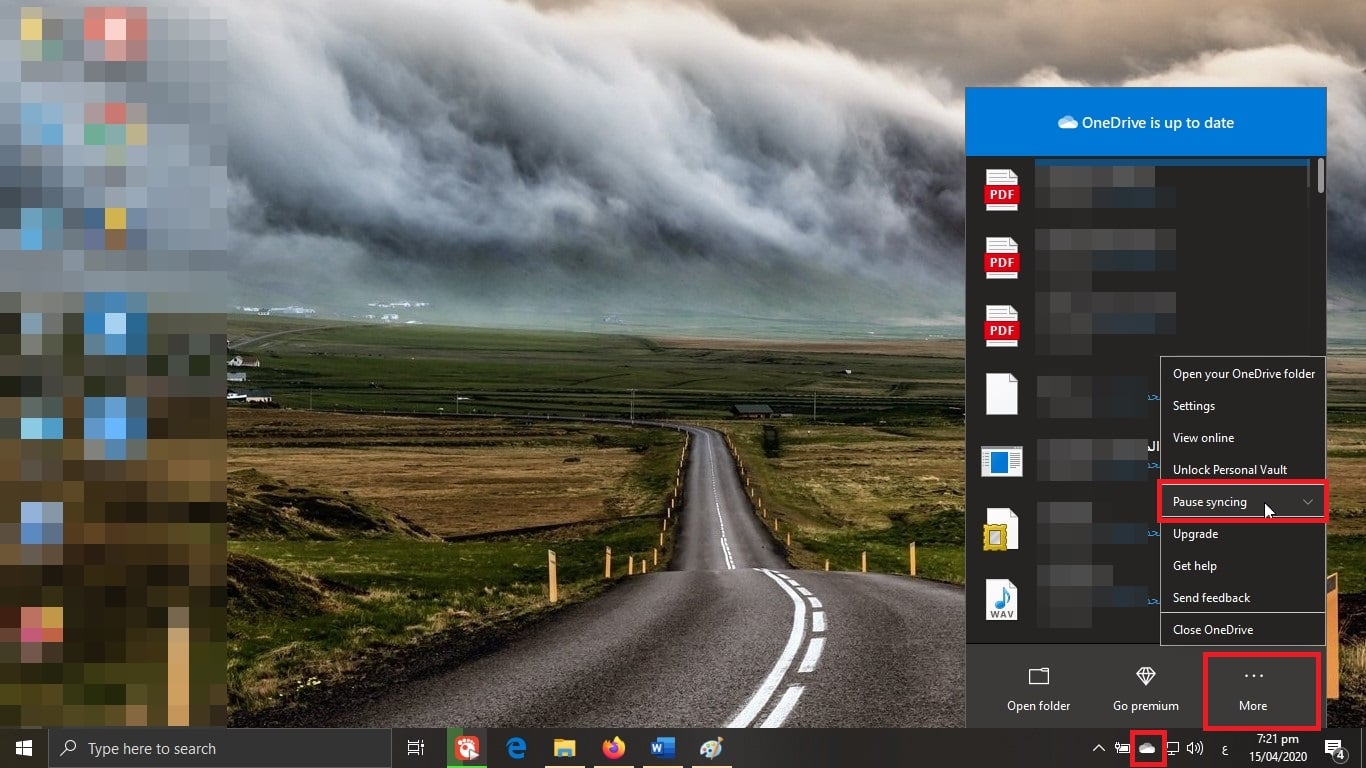The width and height of the screenshot is (1366, 768).
Task: Open the OneDrive cloud icon in system tray
Action: coord(1145,748)
